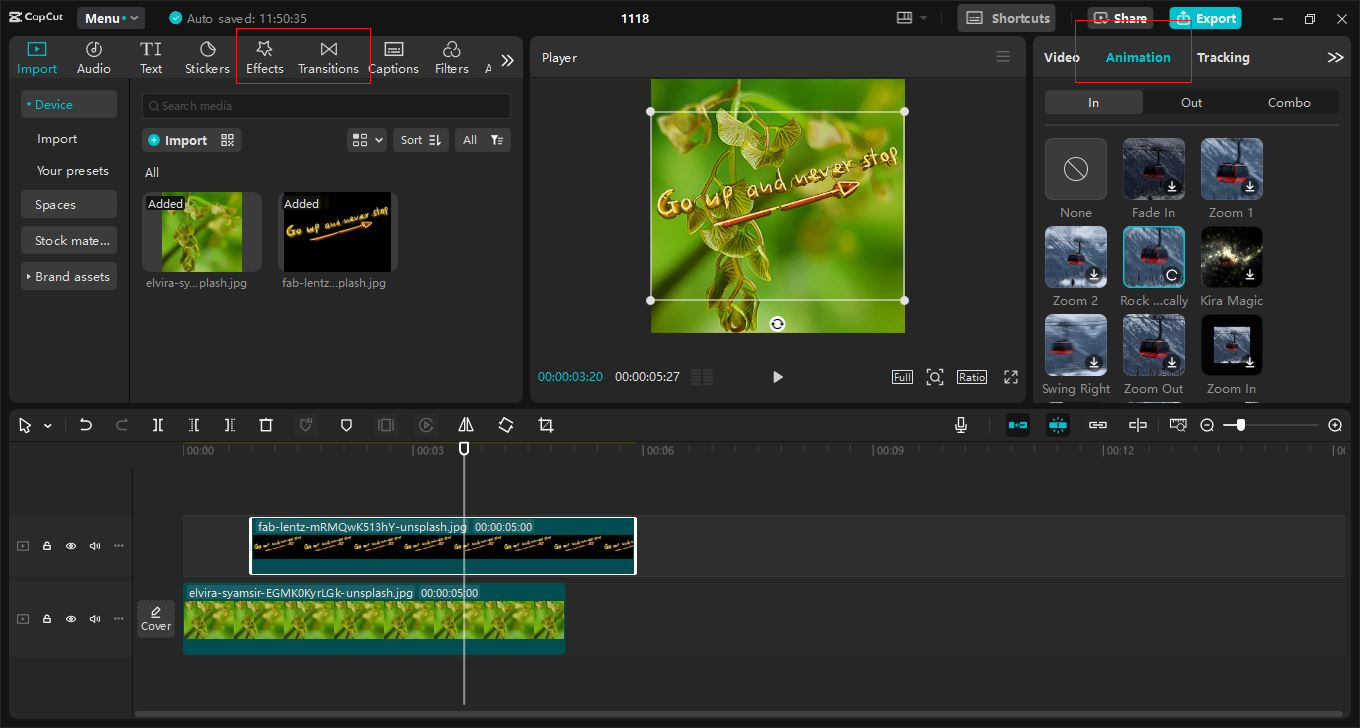This screenshot has width=1360, height=728.
Task: Click the Mirror flip icon in timeline toolbar
Action: [466, 425]
